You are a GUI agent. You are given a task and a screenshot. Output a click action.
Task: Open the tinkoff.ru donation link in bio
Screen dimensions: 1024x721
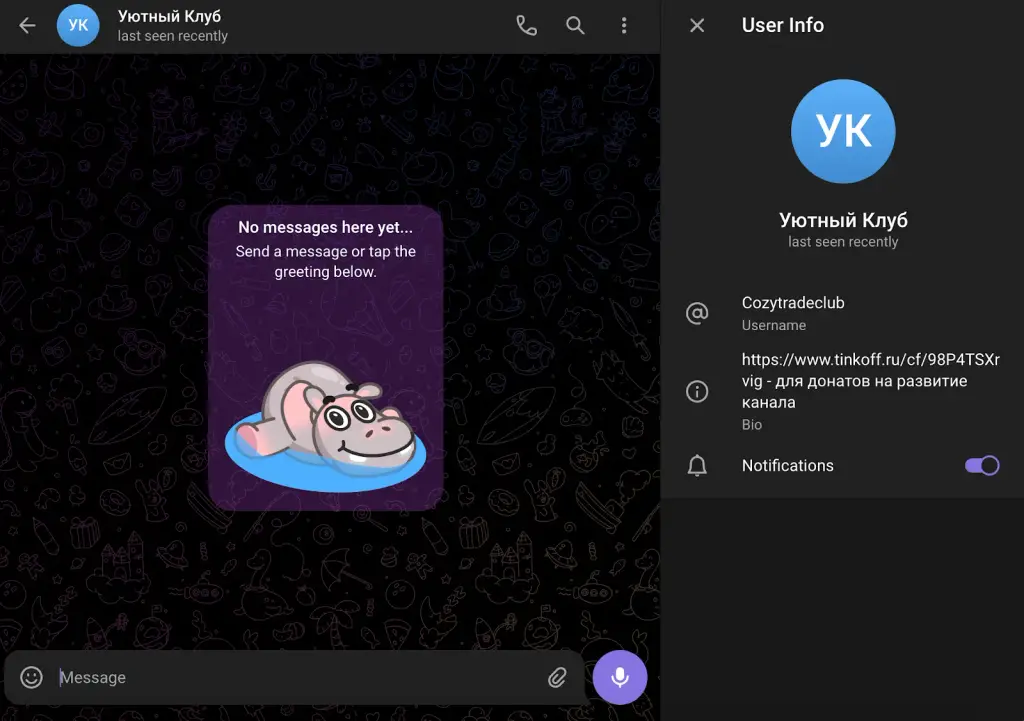coord(871,370)
